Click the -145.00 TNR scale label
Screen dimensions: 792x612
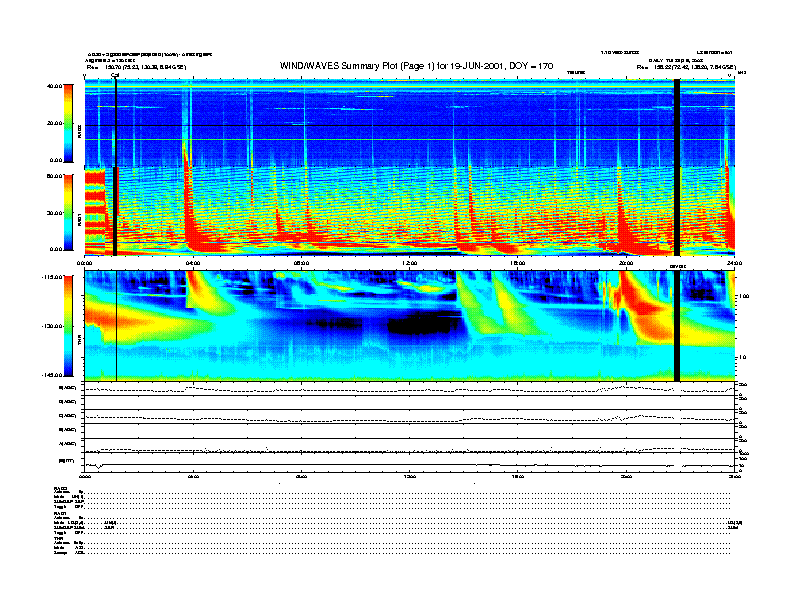point(53,375)
